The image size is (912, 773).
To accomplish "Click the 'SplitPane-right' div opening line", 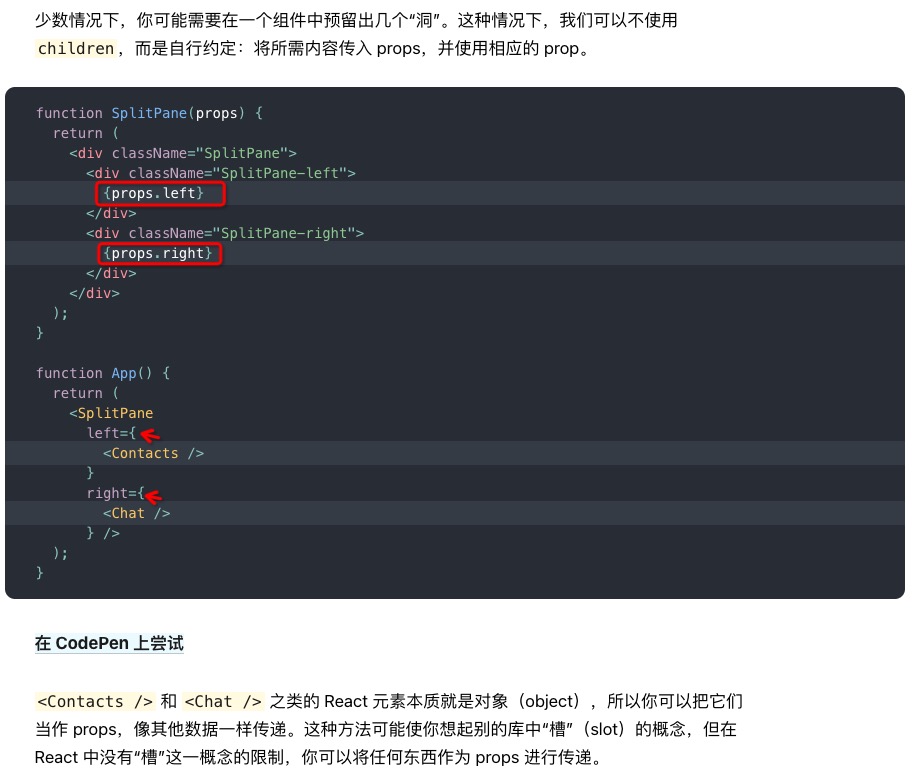I will [x=225, y=233].
